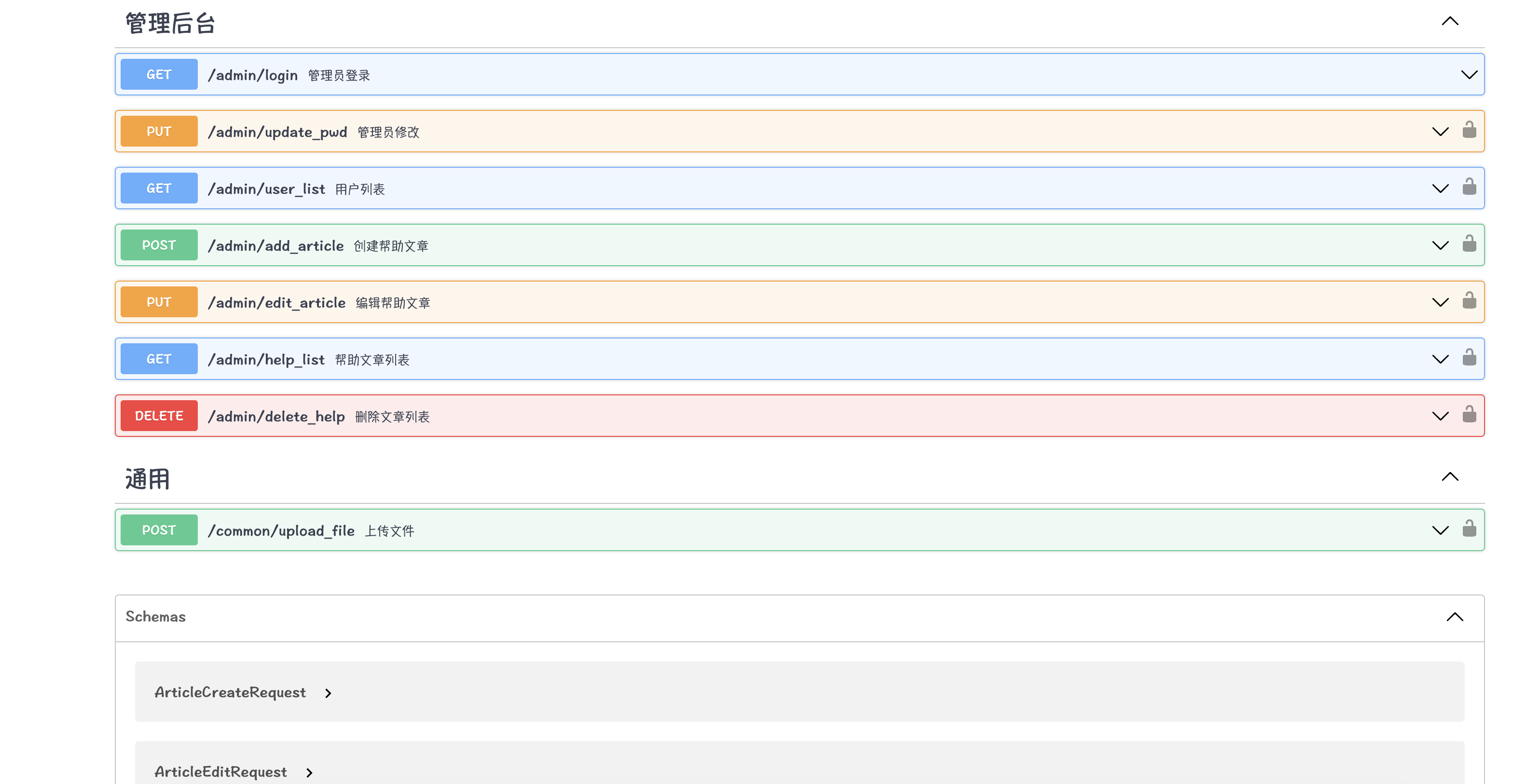The height and width of the screenshot is (784, 1540).
Task: Expand the /admin/add_article chevron arrow
Action: 1440,245
